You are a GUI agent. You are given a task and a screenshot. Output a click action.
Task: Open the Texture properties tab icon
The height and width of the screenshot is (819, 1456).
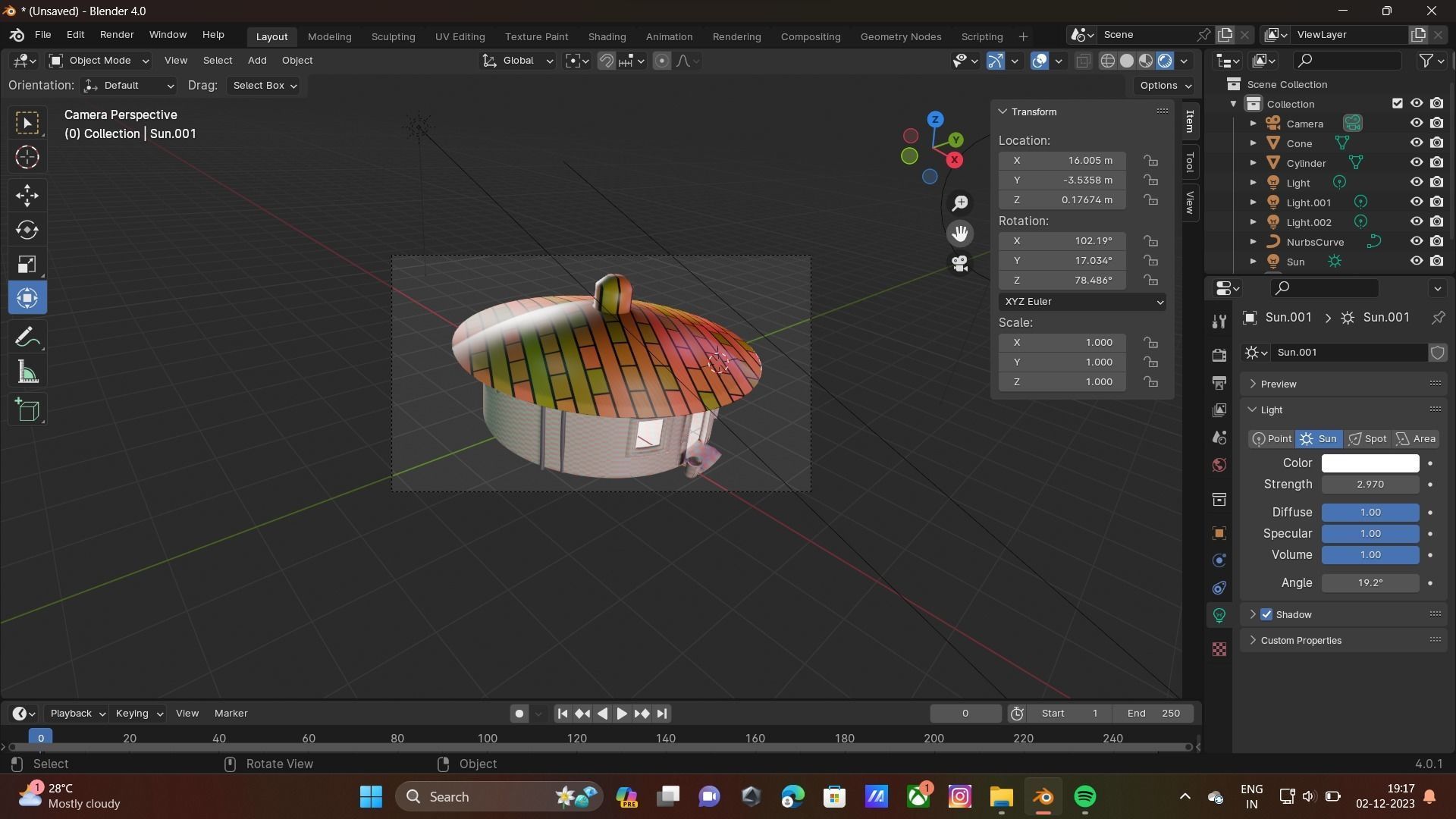tap(1219, 649)
